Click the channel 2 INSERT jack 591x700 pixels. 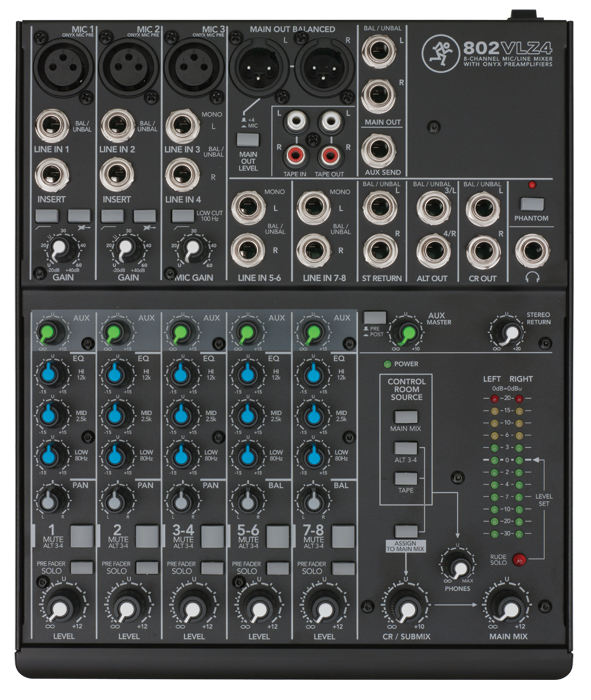[x=117, y=175]
